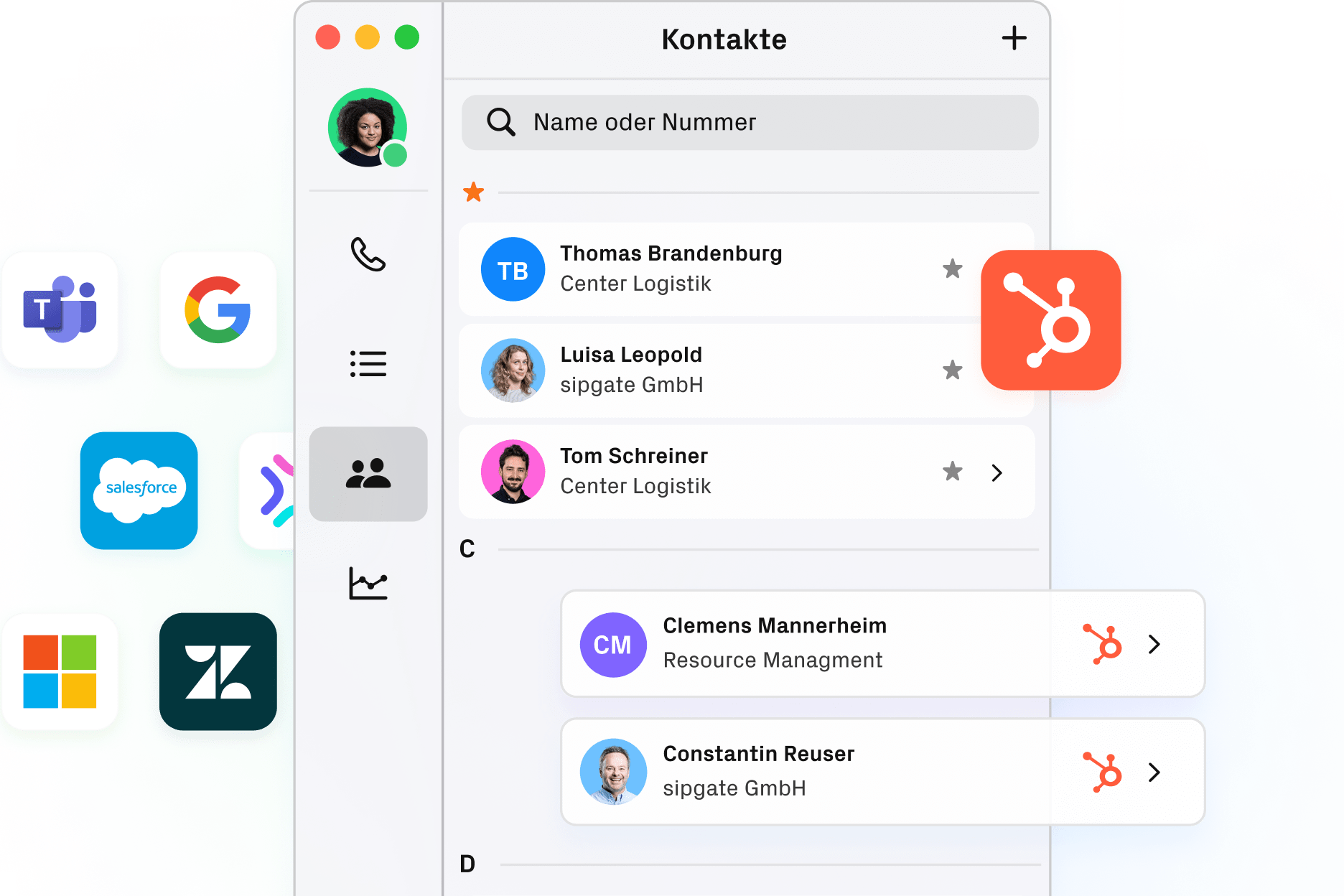Click the D section letter header
Screen dimensions: 1344x896
pyautogui.click(x=467, y=864)
